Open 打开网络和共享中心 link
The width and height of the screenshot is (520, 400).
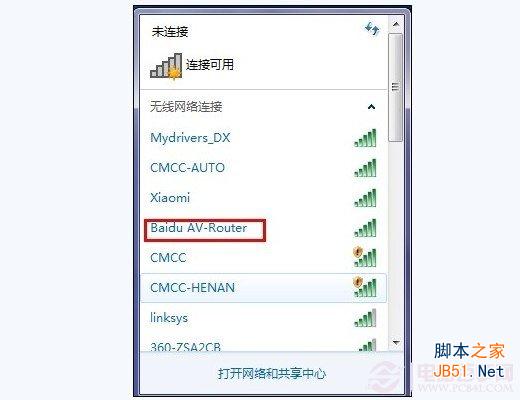pos(272,374)
